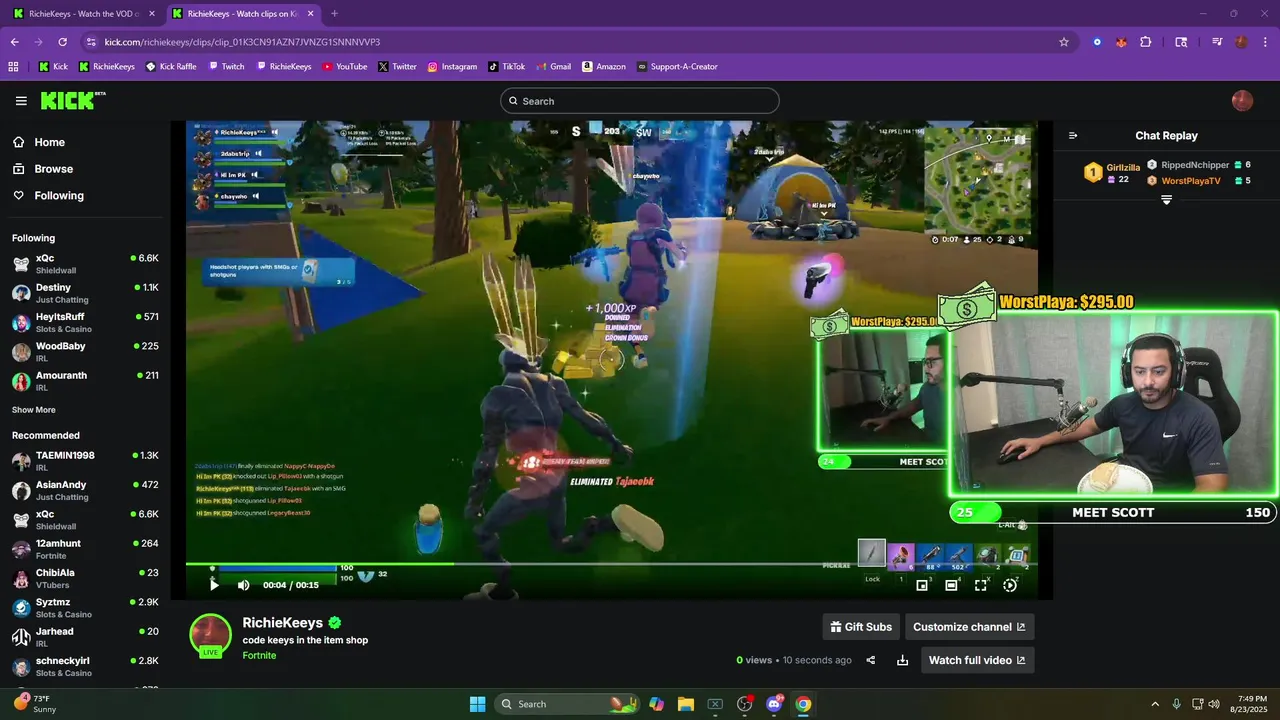This screenshot has height=720, width=1280.
Task: Open File Explorer in the taskbar
Action: [x=686, y=704]
